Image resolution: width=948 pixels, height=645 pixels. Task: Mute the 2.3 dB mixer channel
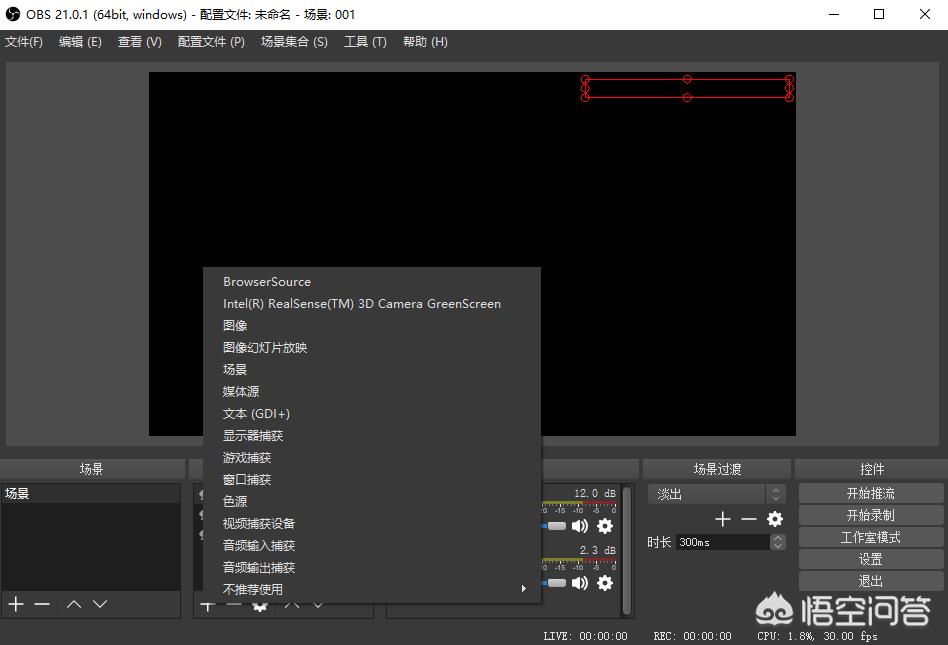point(580,583)
